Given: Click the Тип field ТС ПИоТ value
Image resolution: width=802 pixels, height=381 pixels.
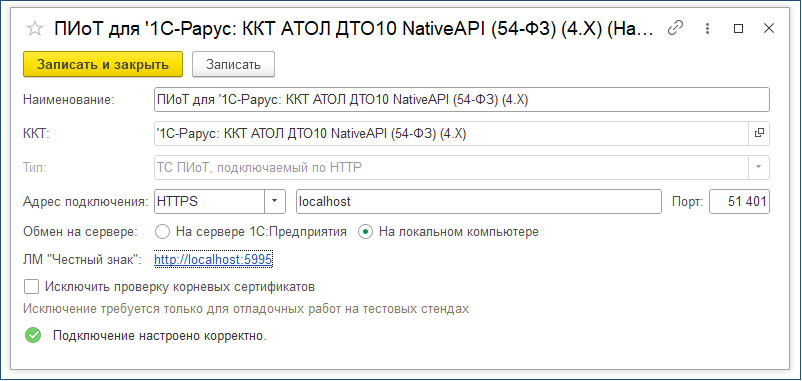Looking at the screenshot, I should tap(451, 167).
